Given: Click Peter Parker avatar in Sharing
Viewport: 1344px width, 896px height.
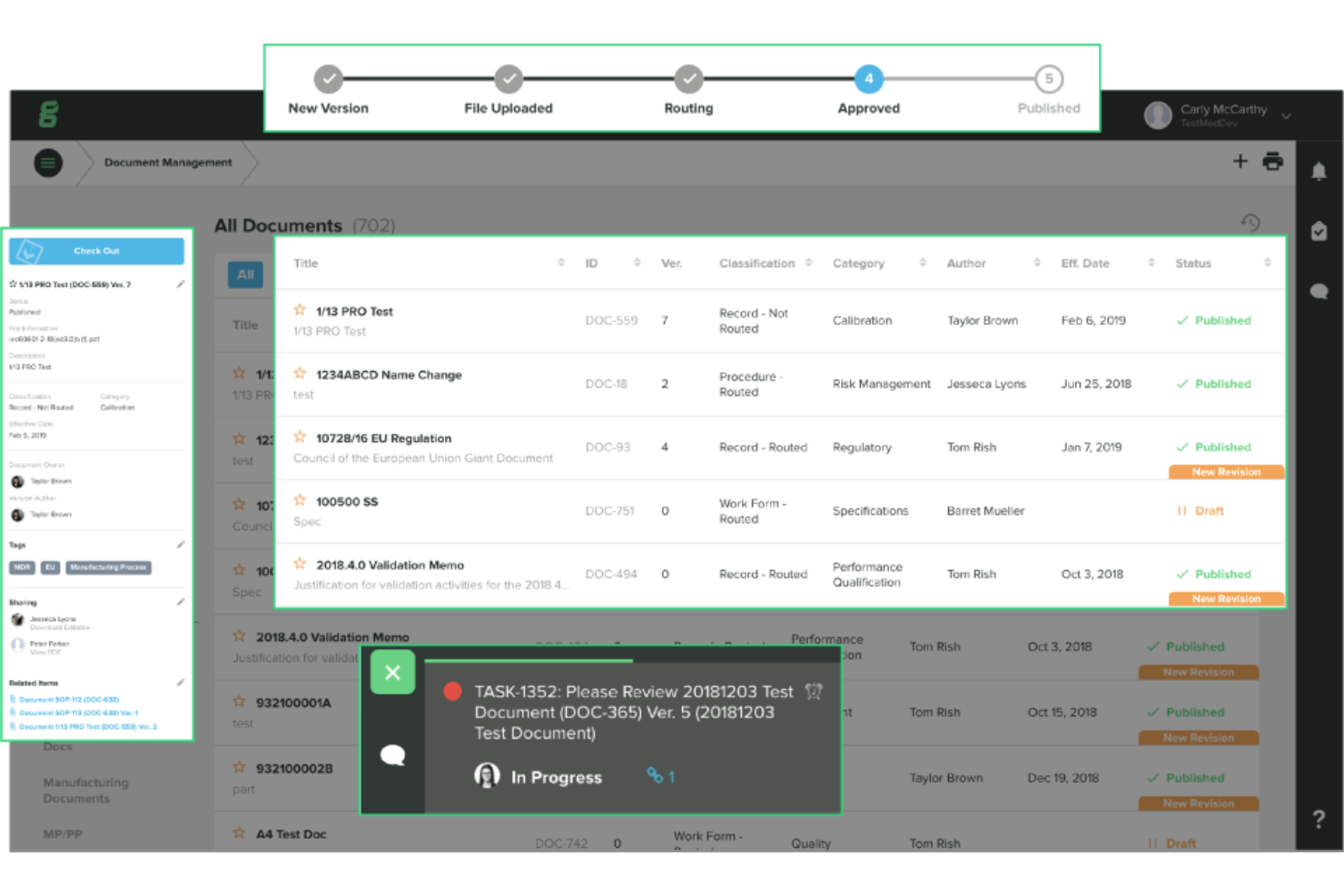Looking at the screenshot, I should coord(17,645).
